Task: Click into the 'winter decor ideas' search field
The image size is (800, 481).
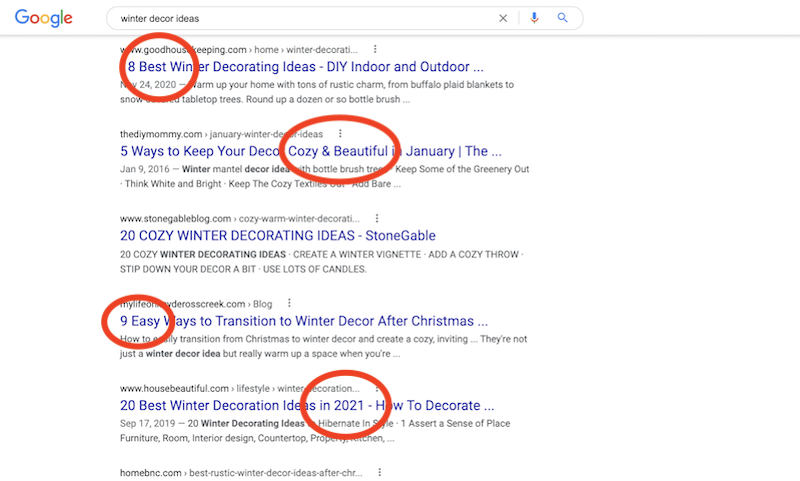Action: click(x=300, y=18)
